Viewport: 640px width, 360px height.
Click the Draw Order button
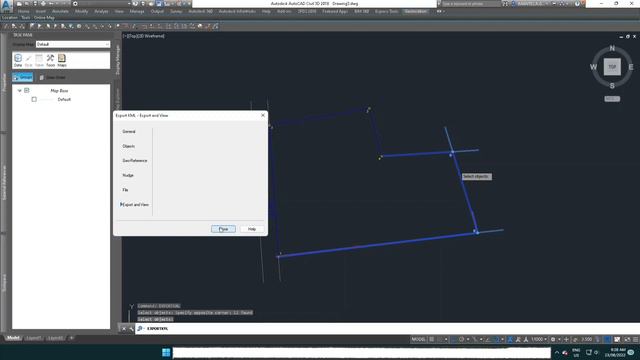pos(53,77)
